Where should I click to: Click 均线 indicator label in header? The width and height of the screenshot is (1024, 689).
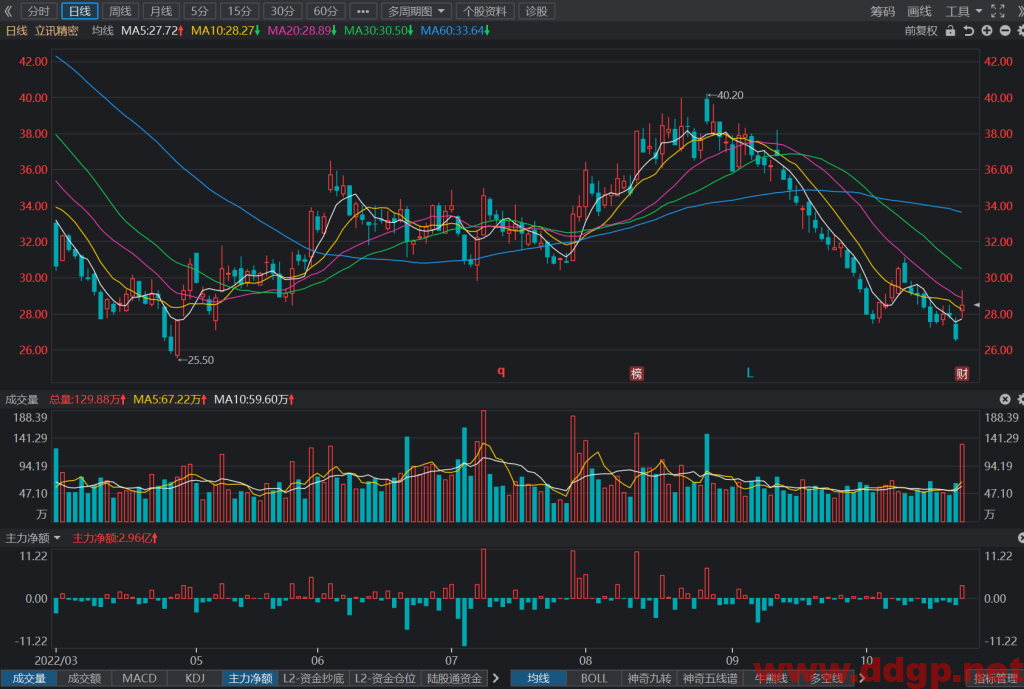tap(102, 31)
